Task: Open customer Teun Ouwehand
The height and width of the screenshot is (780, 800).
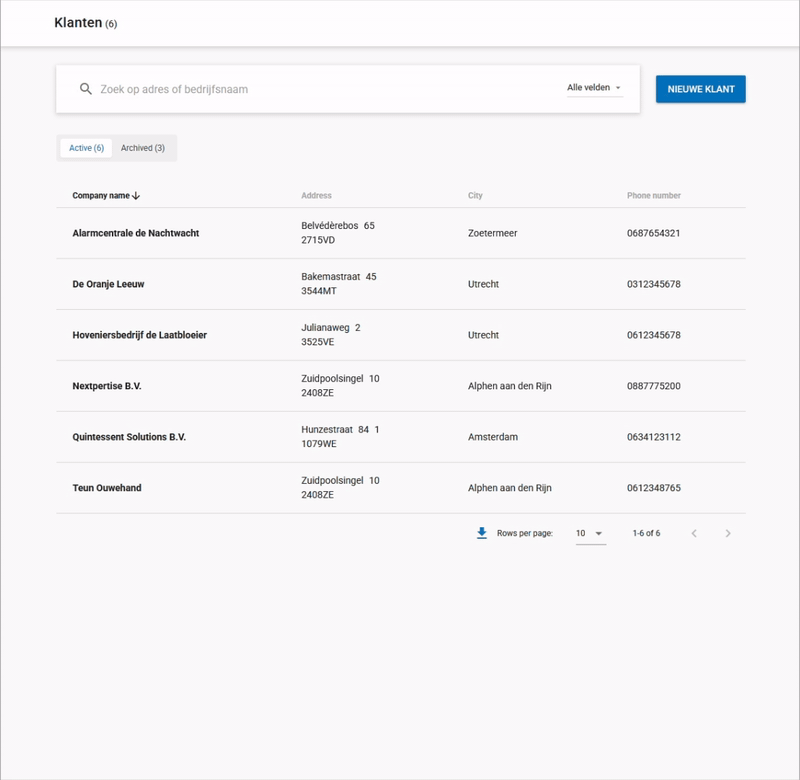Action: 107,488
